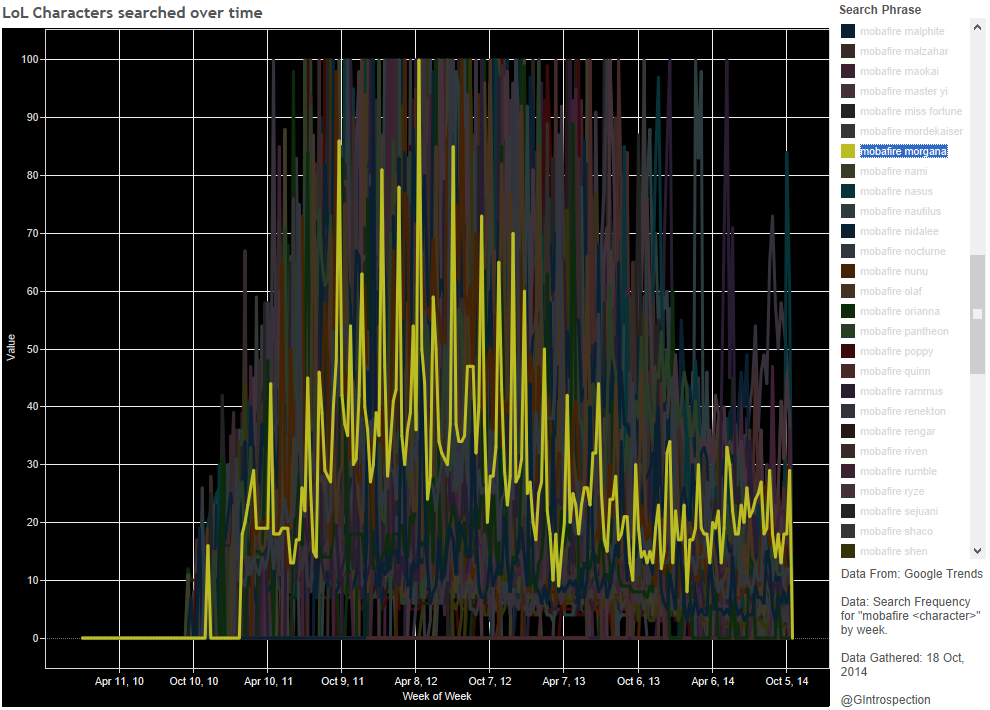Image resolution: width=990 pixels, height=710 pixels.
Task: Highlight the mobafire master yi entry
Action: pyautogui.click(x=903, y=91)
